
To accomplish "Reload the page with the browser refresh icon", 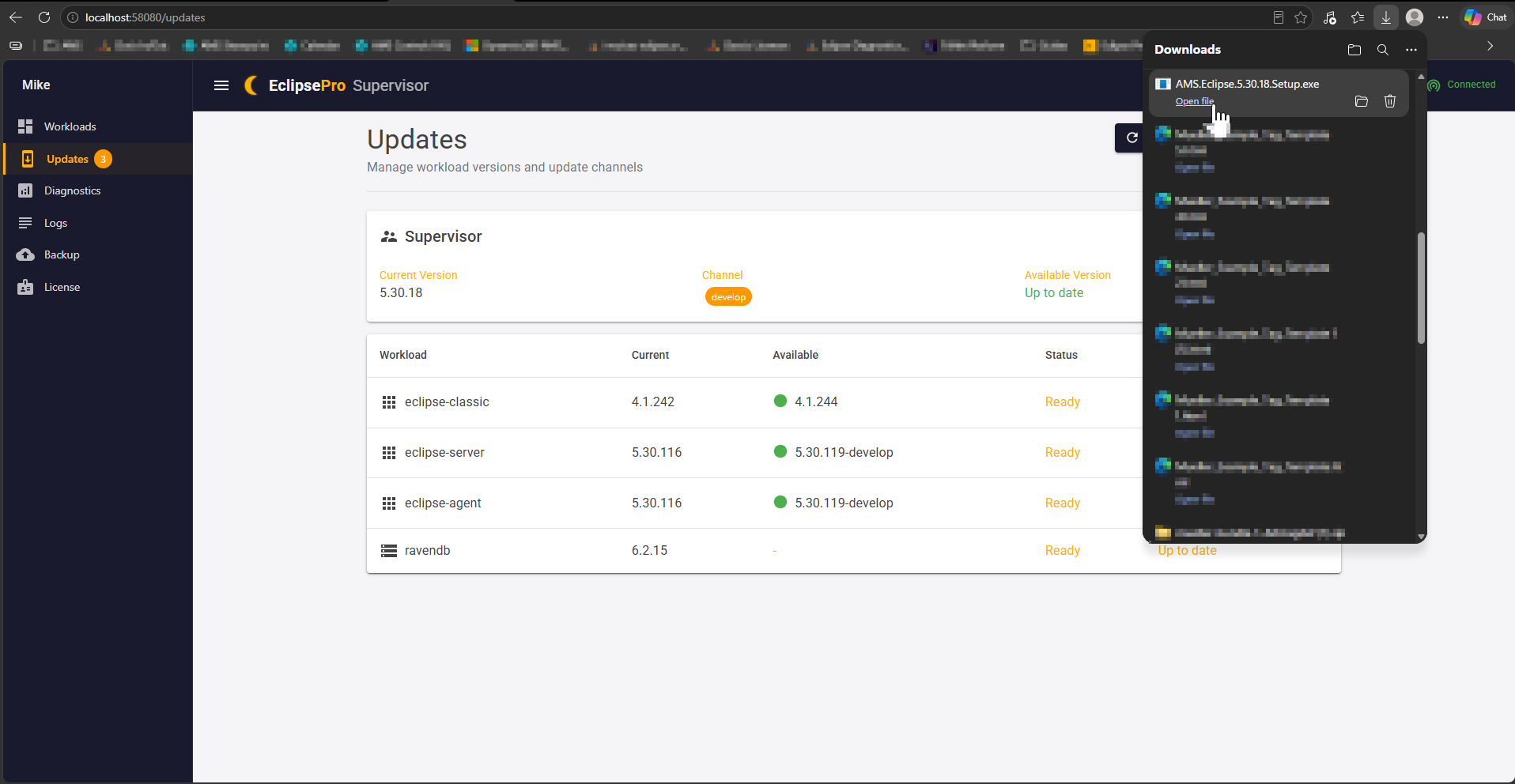I will pyautogui.click(x=44, y=17).
